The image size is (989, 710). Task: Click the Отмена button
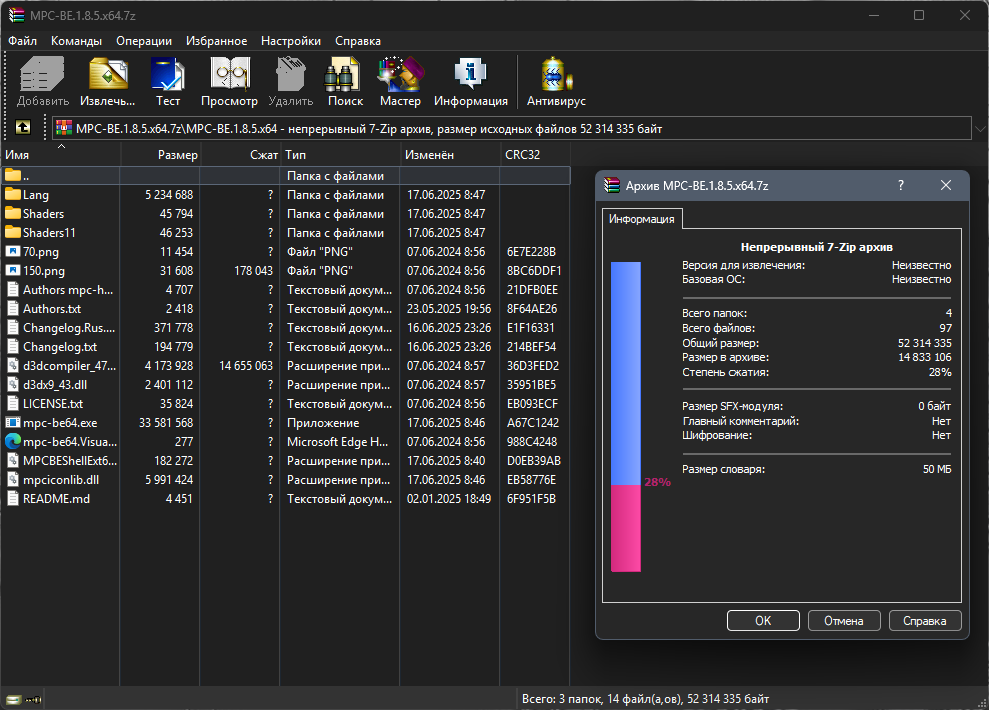[843, 621]
